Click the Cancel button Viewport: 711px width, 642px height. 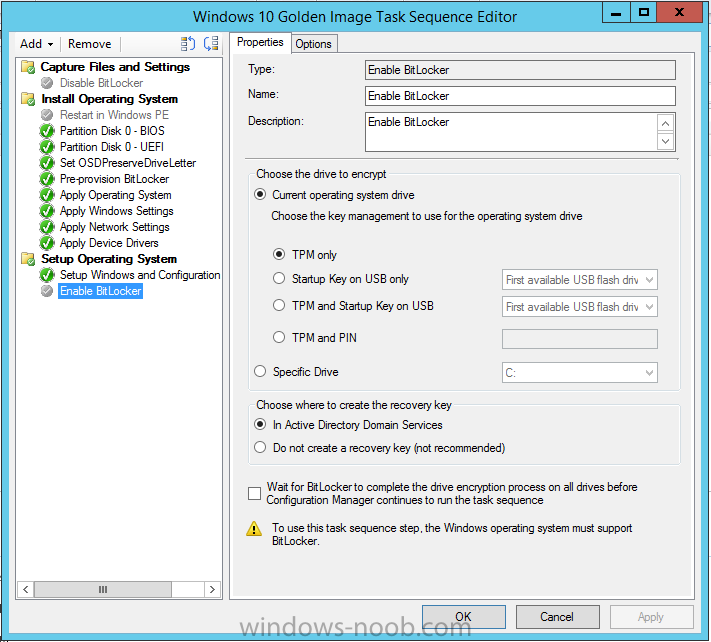pos(557,617)
